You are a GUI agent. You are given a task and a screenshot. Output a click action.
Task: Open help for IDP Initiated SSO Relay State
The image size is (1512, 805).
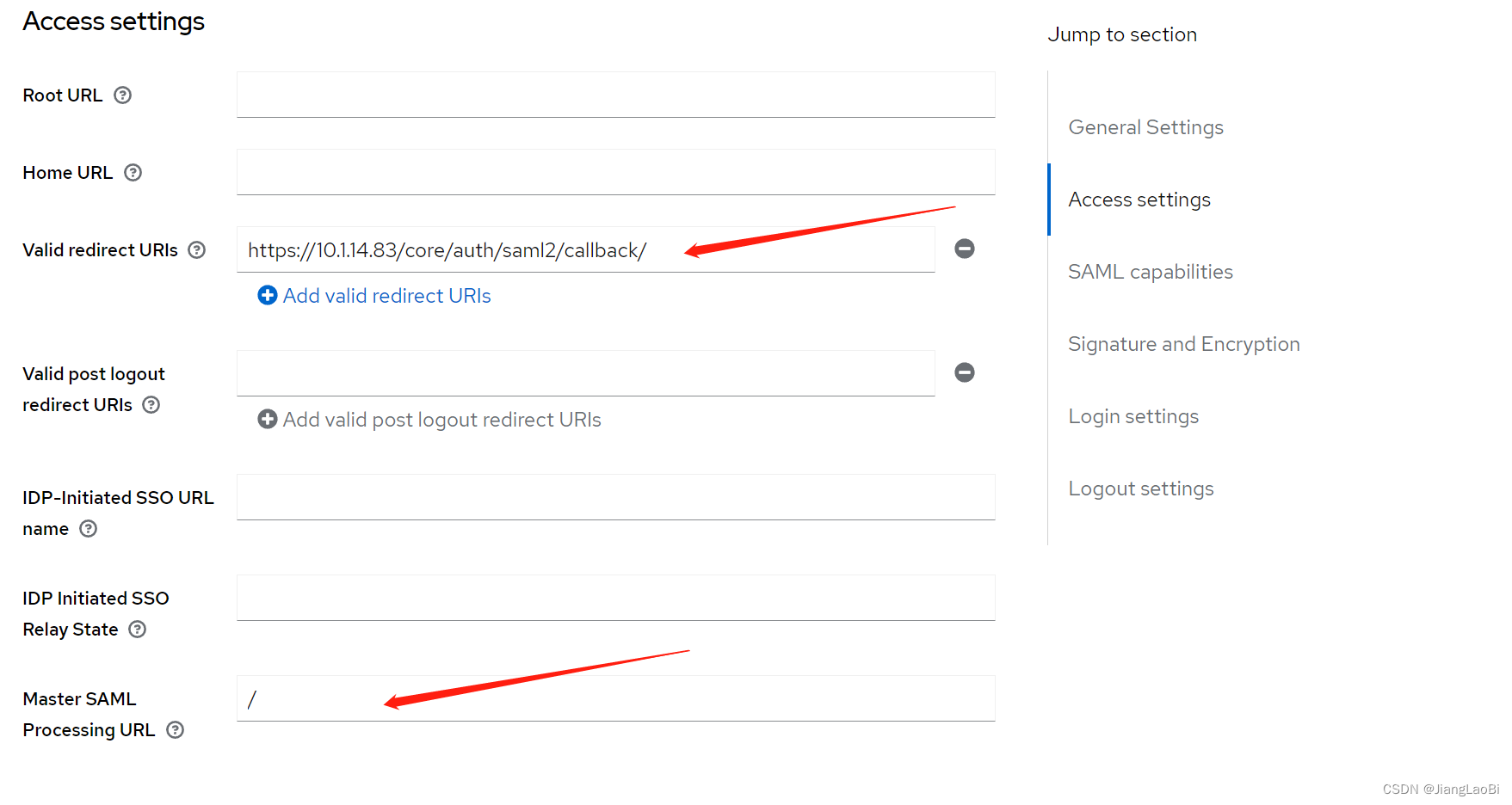(x=138, y=629)
